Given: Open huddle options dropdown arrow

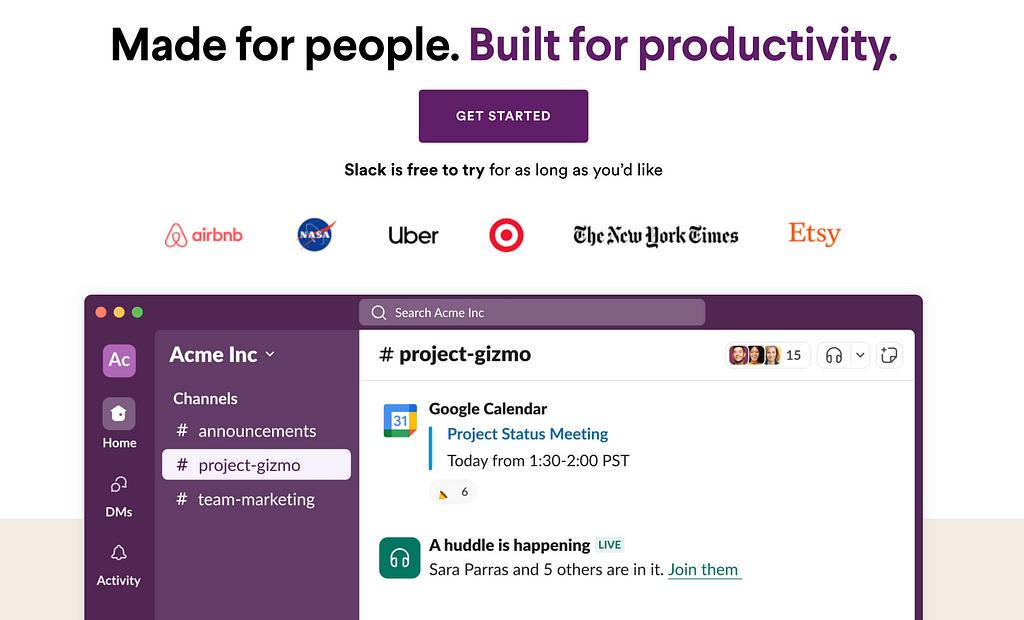Looking at the screenshot, I should tap(860, 355).
